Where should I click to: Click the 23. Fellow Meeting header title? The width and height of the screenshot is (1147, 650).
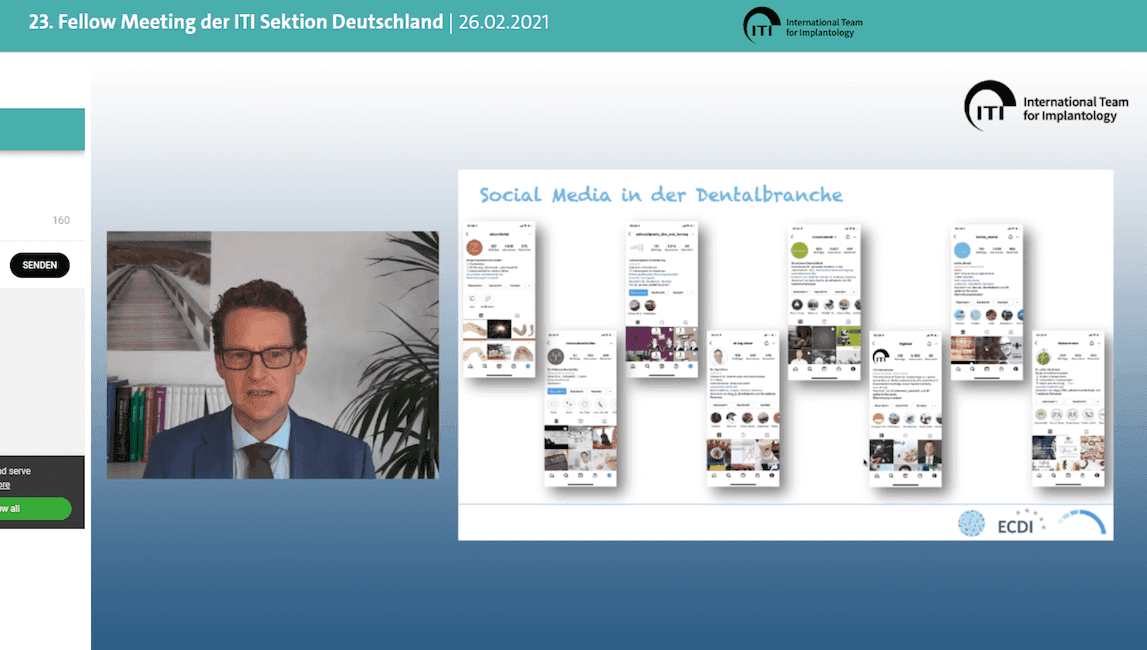click(236, 22)
